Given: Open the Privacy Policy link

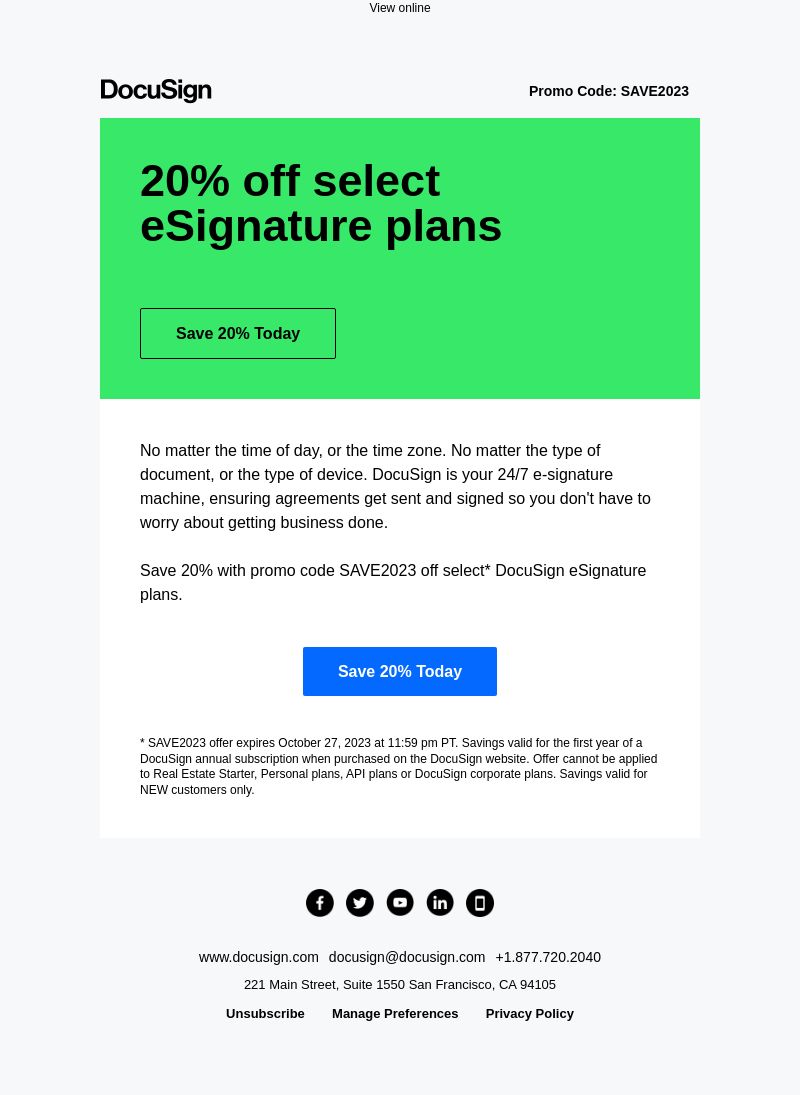Looking at the screenshot, I should point(530,1014).
